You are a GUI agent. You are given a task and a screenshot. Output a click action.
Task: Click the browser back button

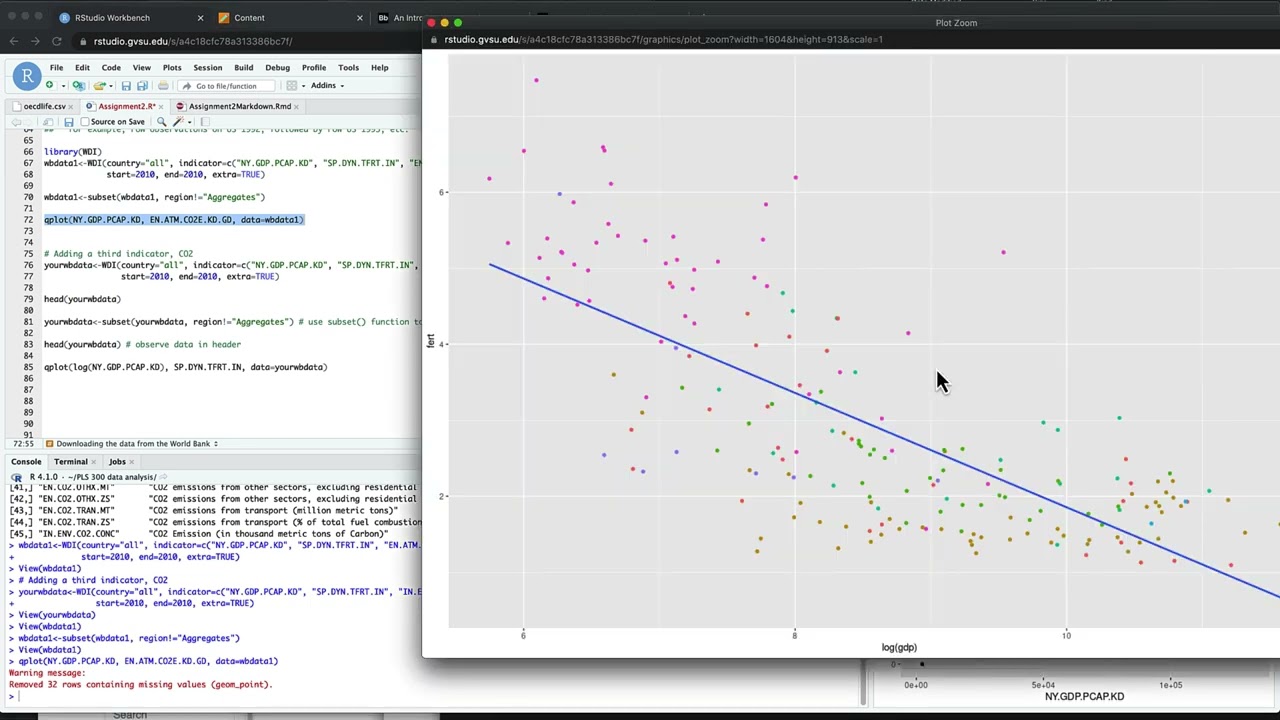click(13, 41)
